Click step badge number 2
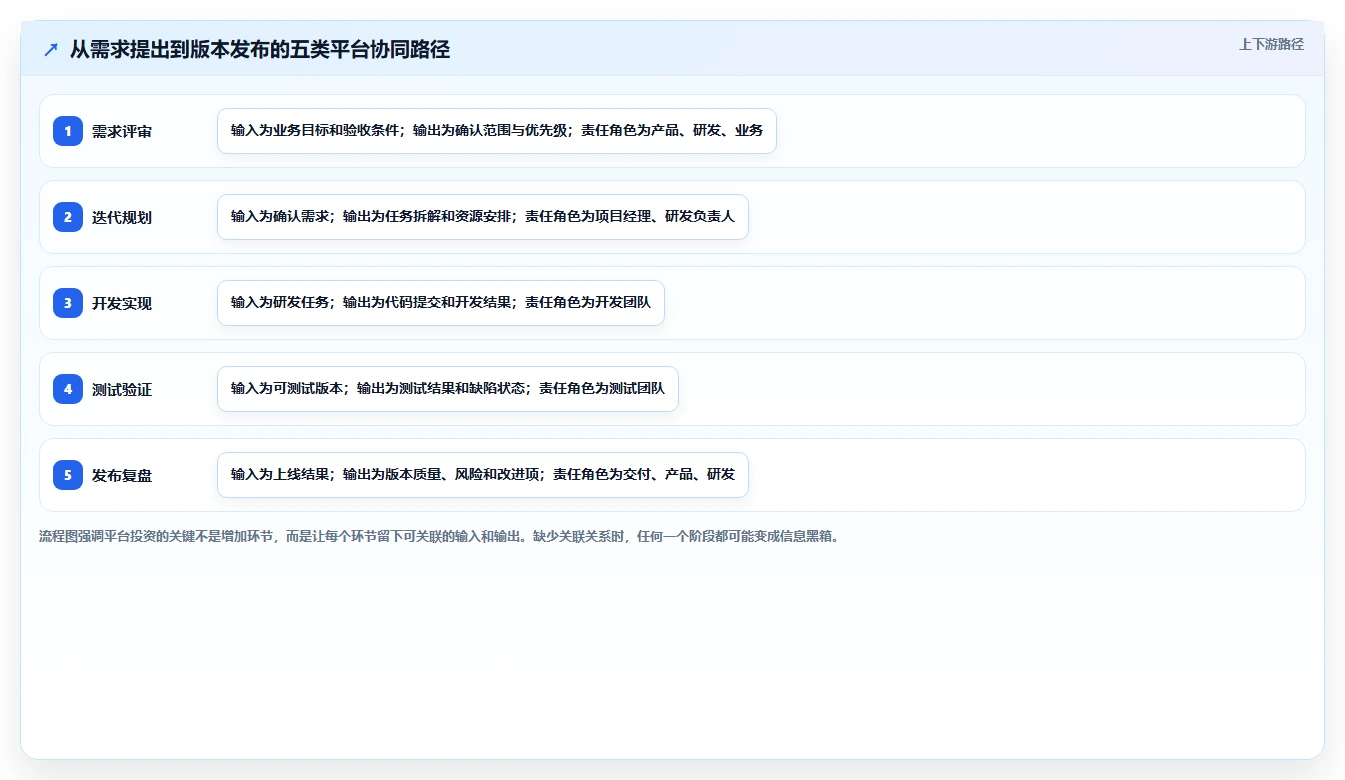 click(x=68, y=217)
